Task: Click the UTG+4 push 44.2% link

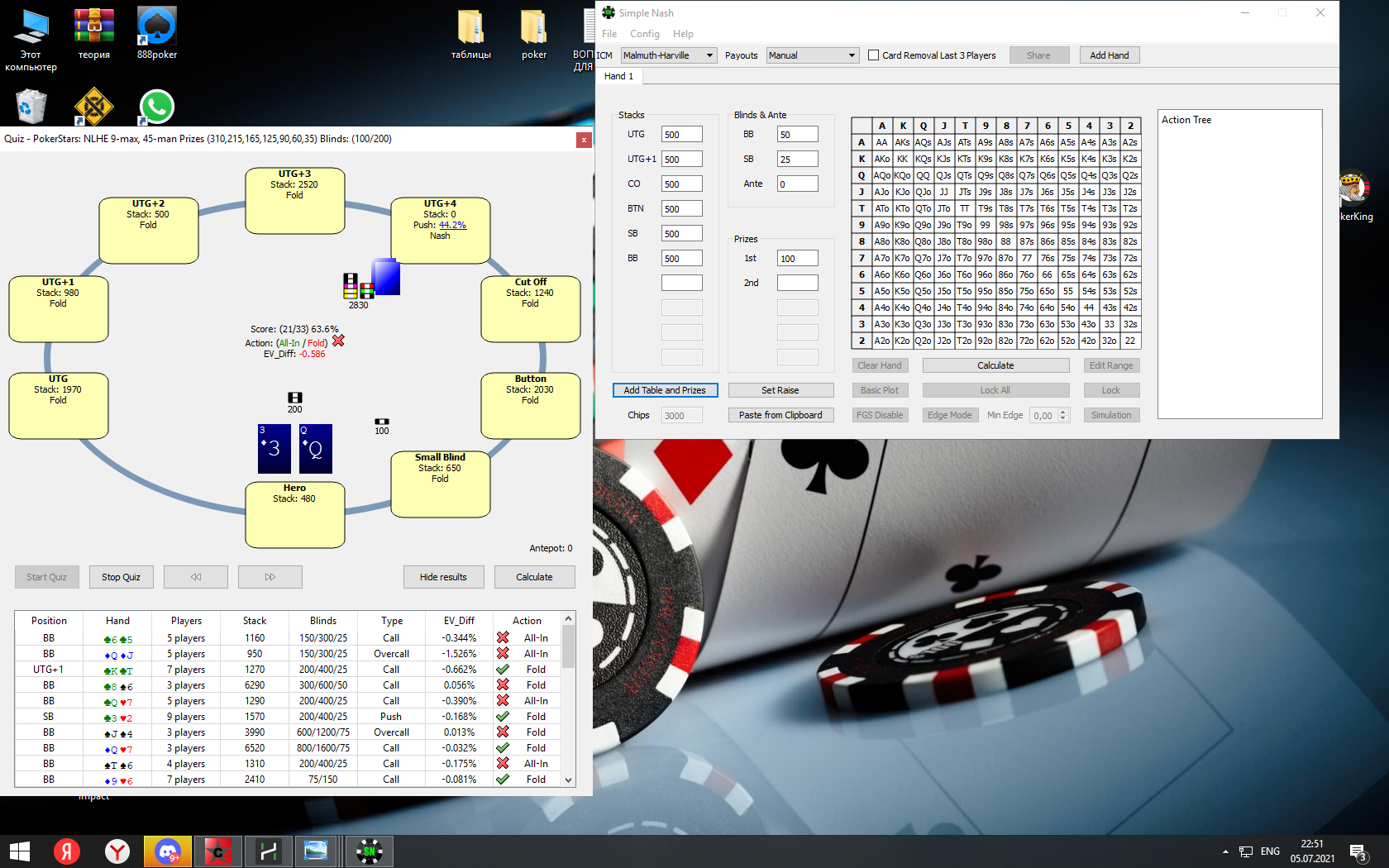Action: (x=452, y=225)
